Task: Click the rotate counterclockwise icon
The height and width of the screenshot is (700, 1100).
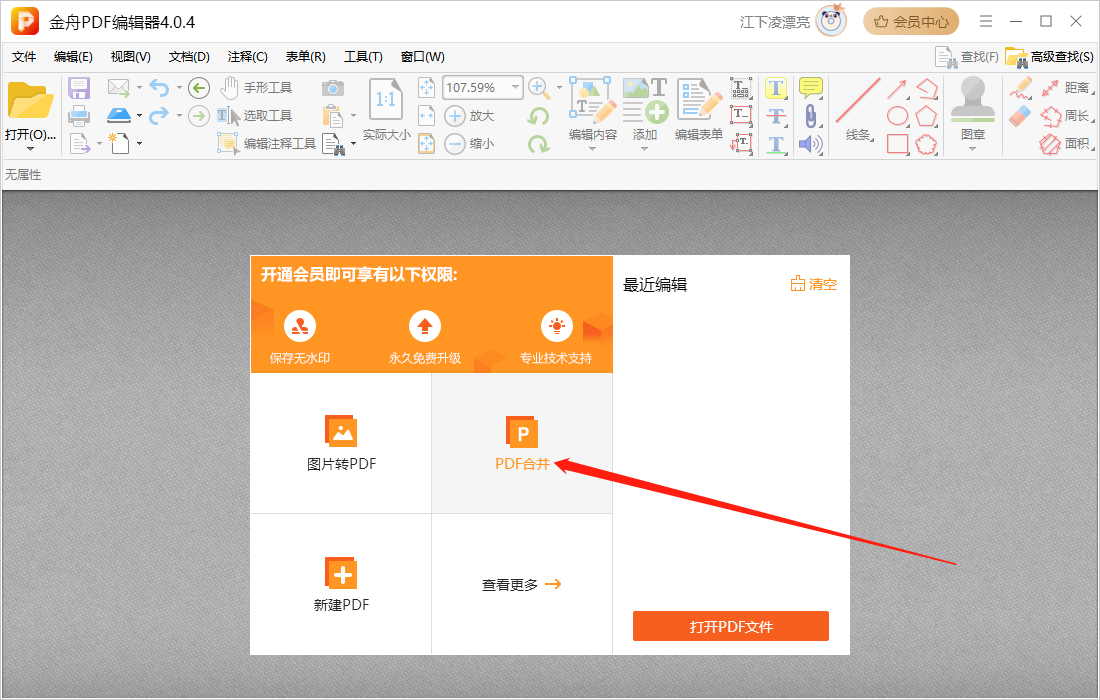Action: 538,116
